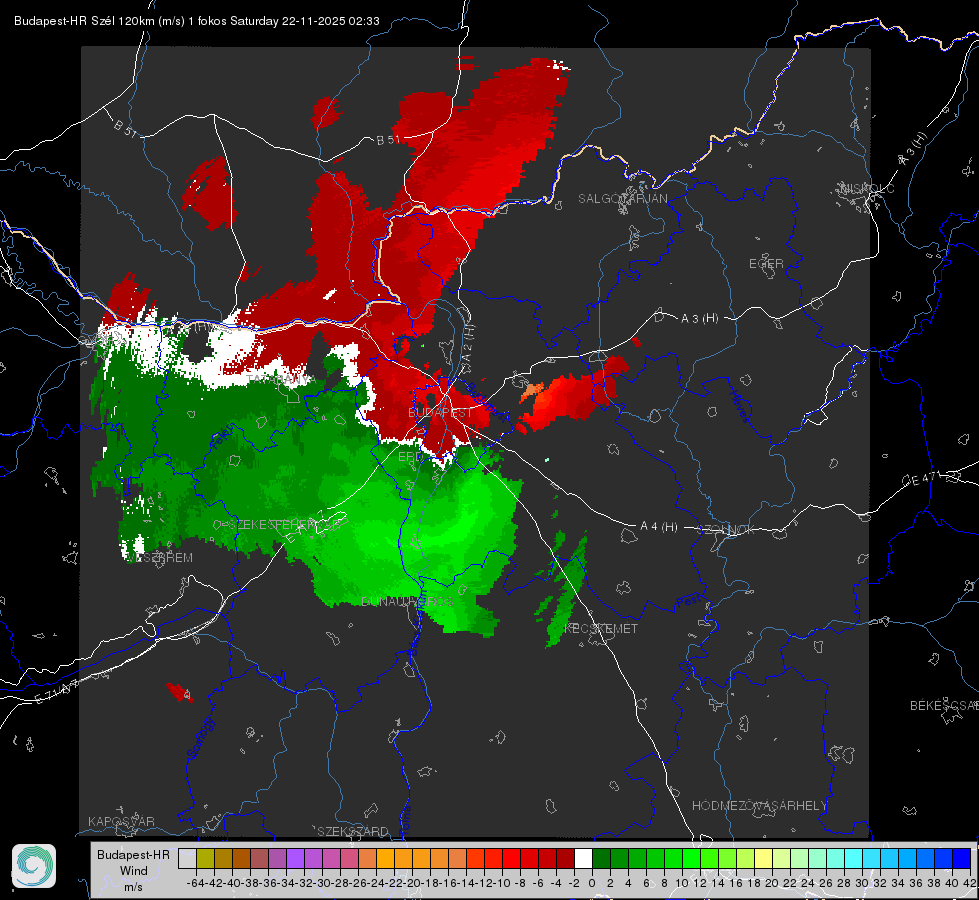Click the blue Somogy county label
The width and height of the screenshot is (979, 900).
[x=201, y=738]
